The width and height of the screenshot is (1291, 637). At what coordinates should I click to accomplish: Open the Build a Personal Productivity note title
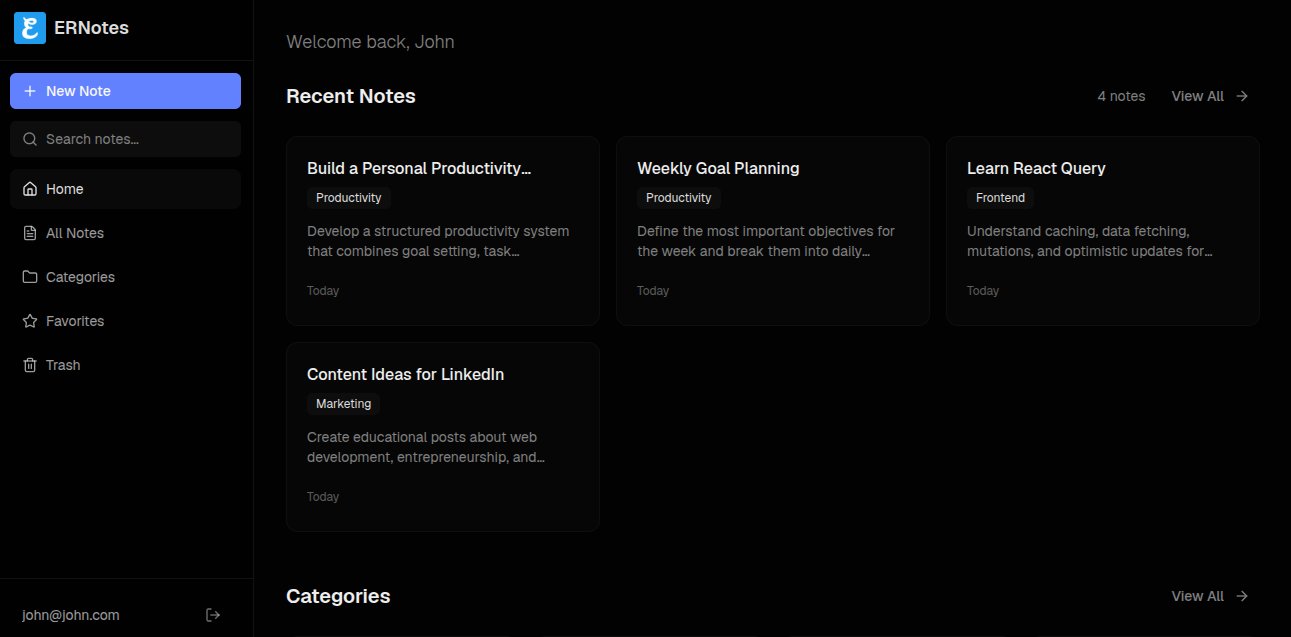pyautogui.click(x=419, y=168)
